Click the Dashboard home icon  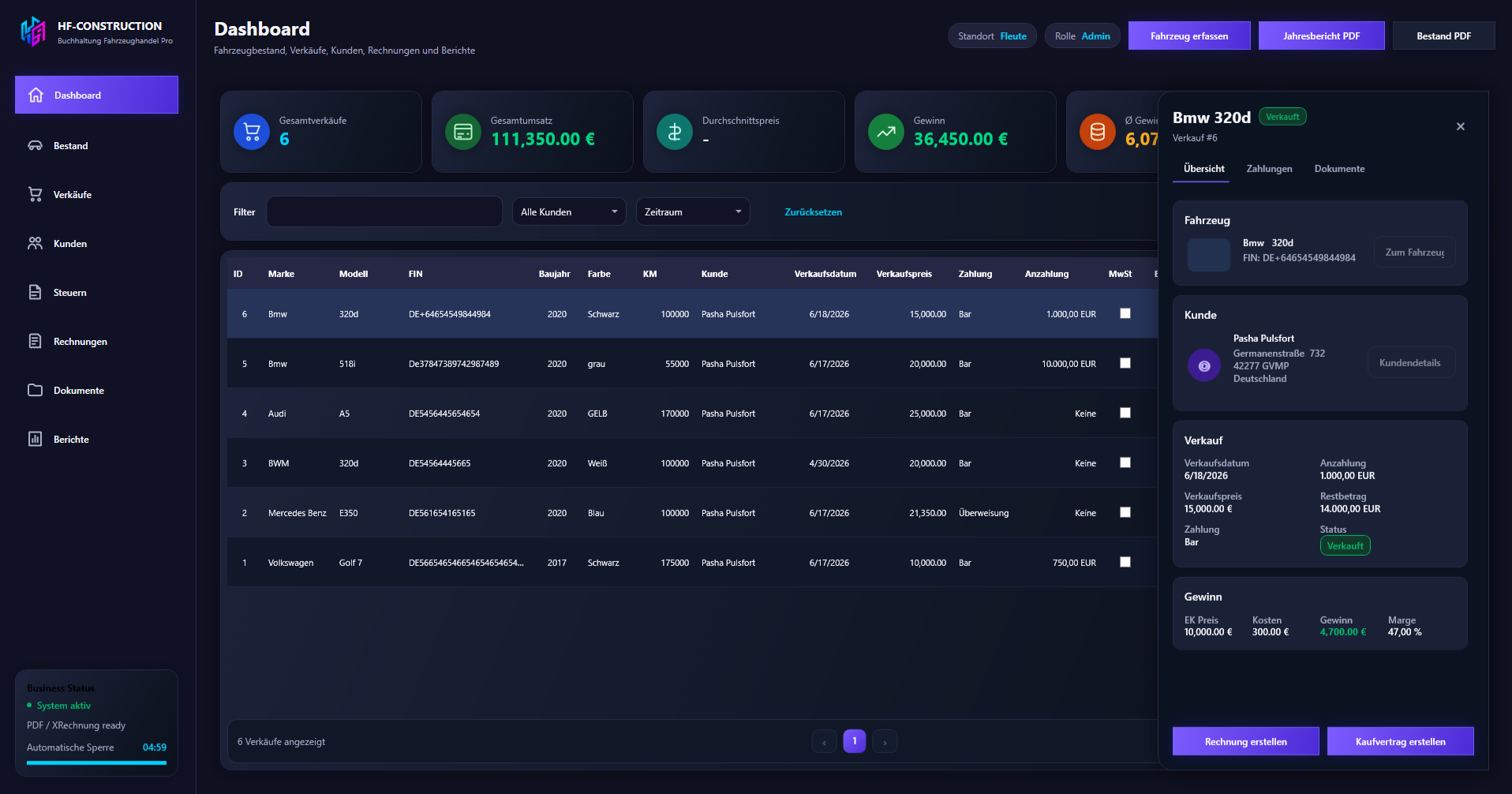(36, 95)
